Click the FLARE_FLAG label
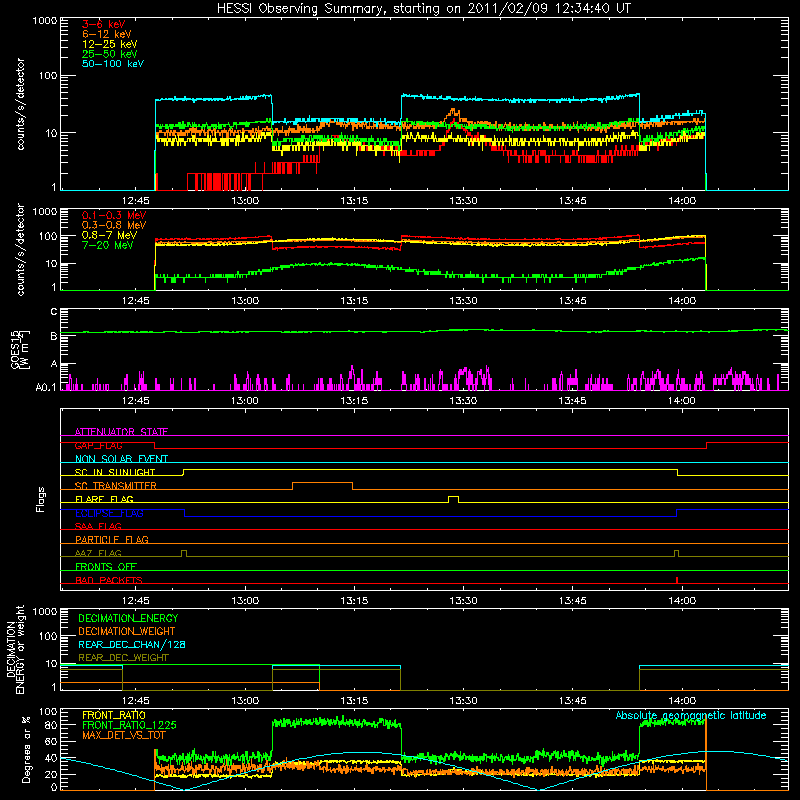The width and height of the screenshot is (800, 800). click(104, 499)
